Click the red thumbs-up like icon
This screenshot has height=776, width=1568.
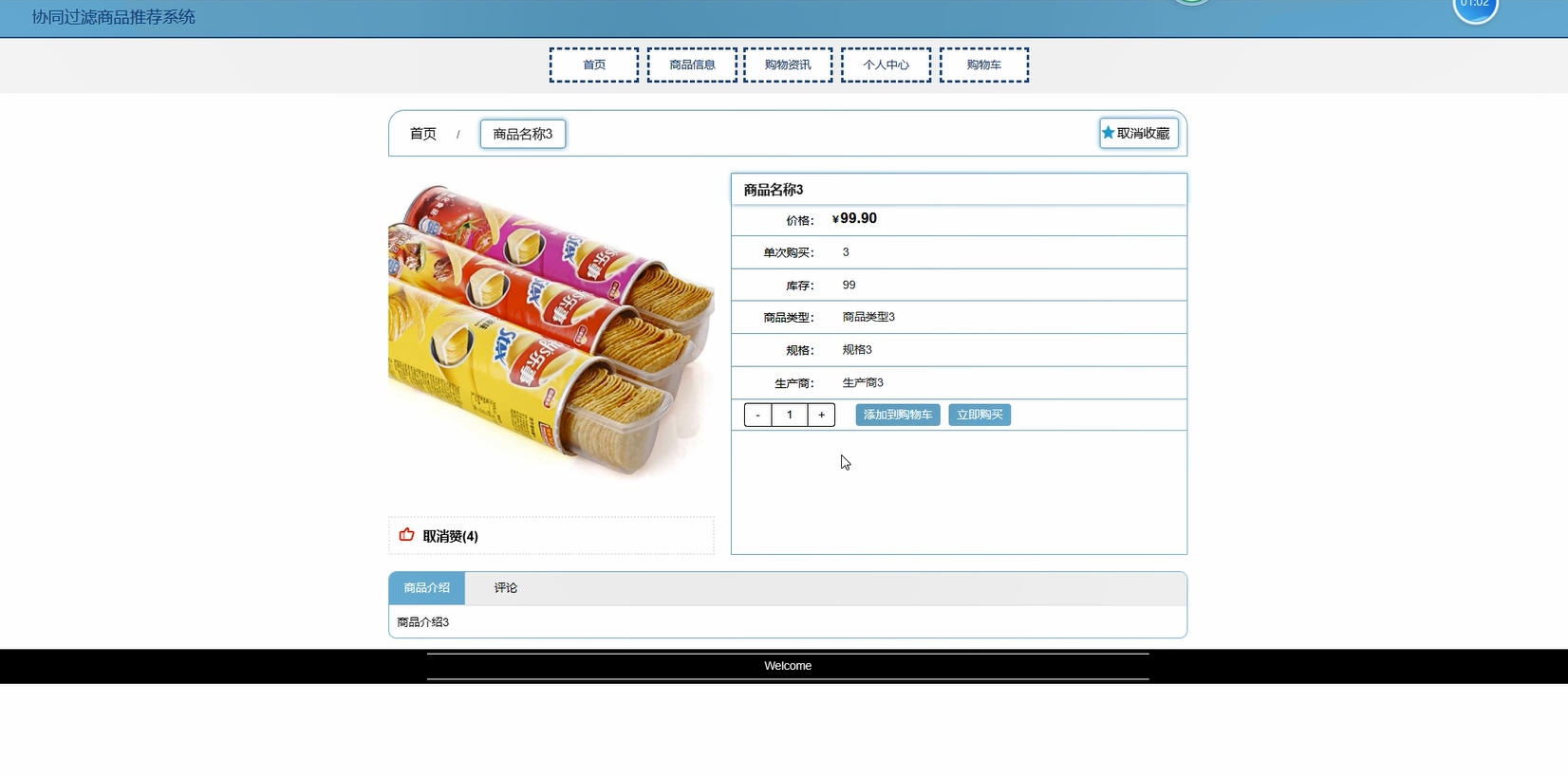coord(406,535)
